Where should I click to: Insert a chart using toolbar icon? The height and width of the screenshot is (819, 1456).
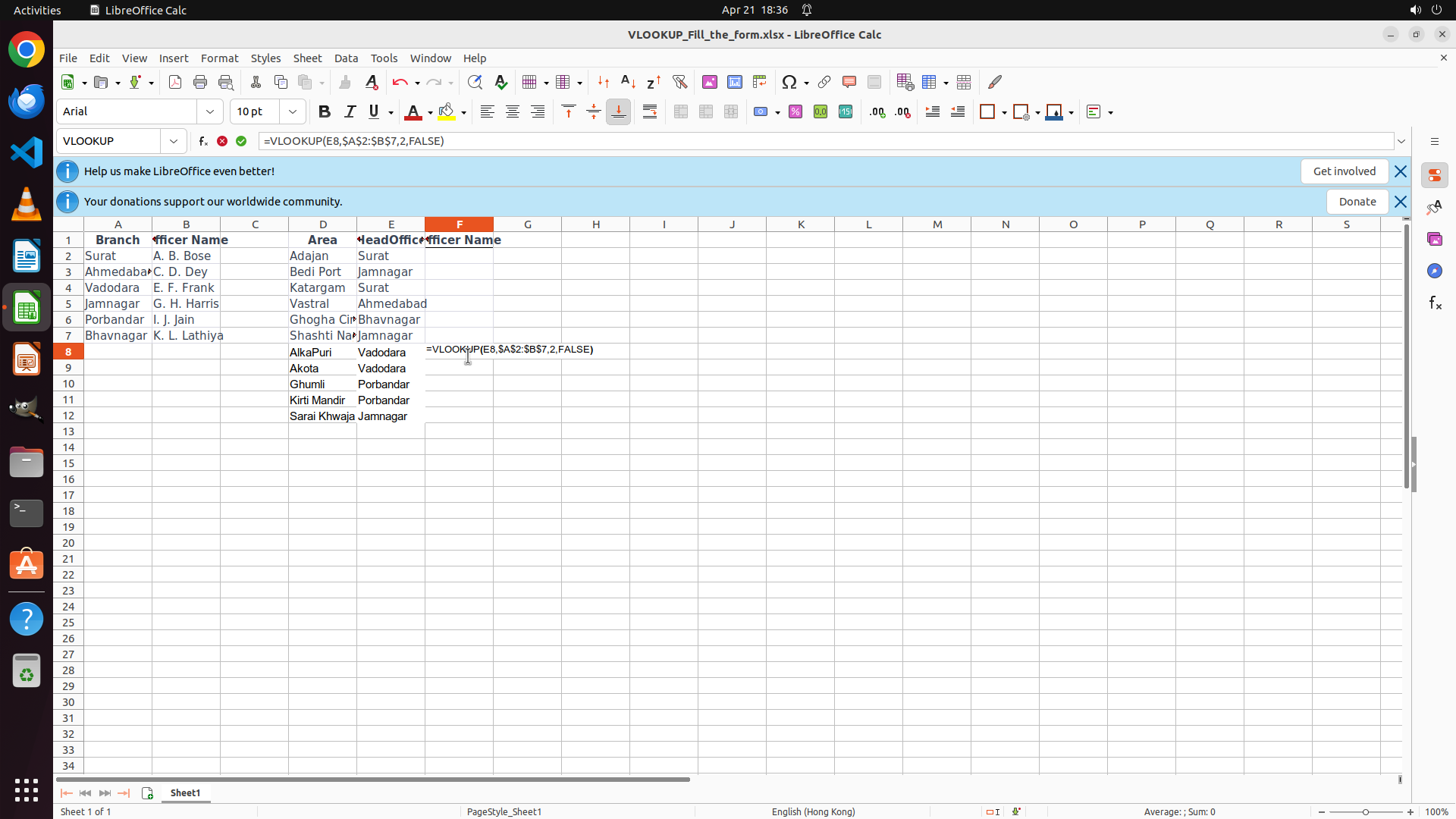(x=735, y=82)
